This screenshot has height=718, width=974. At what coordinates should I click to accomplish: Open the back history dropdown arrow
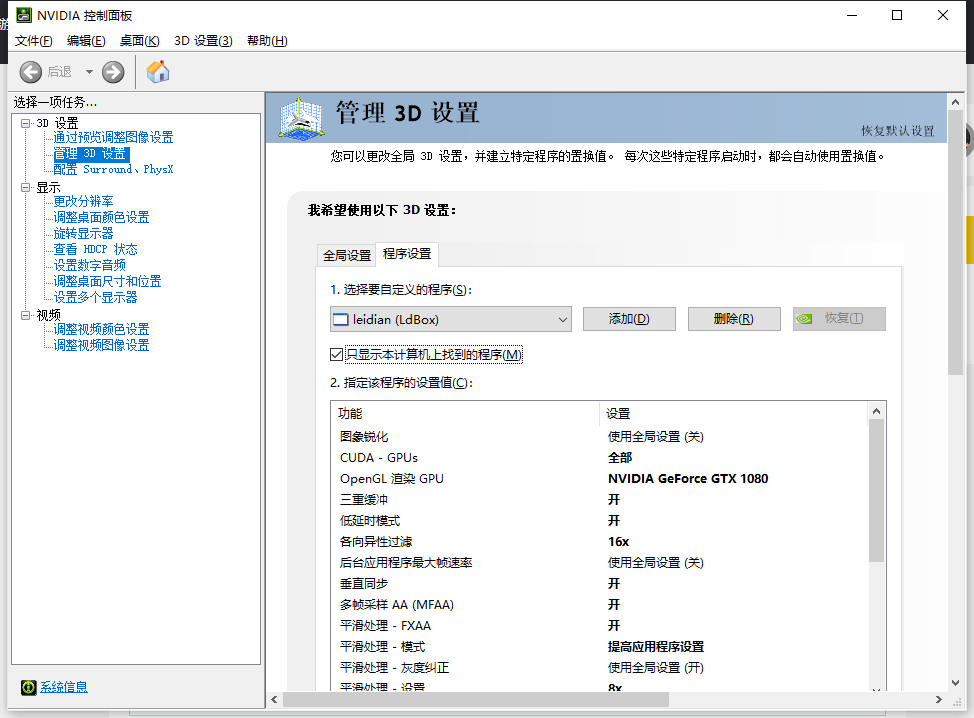88,72
